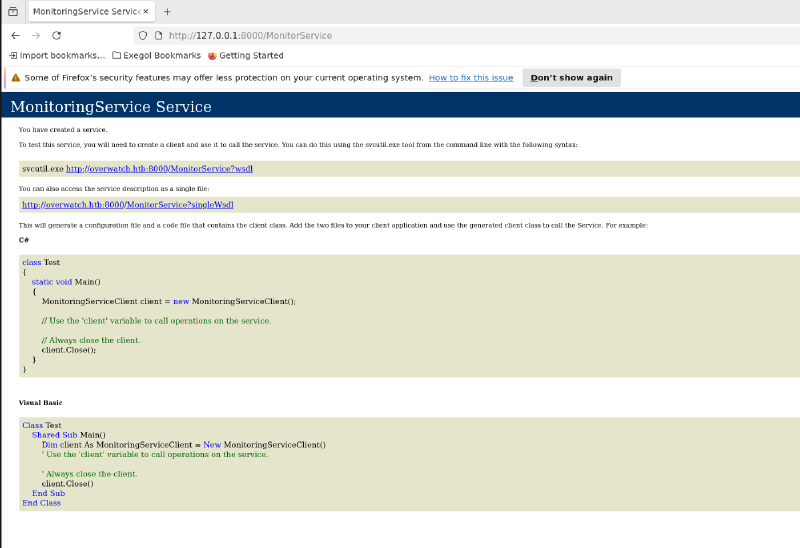Open the Firefox View icon in tab bar
The height and width of the screenshot is (548, 800).
pos(12,11)
